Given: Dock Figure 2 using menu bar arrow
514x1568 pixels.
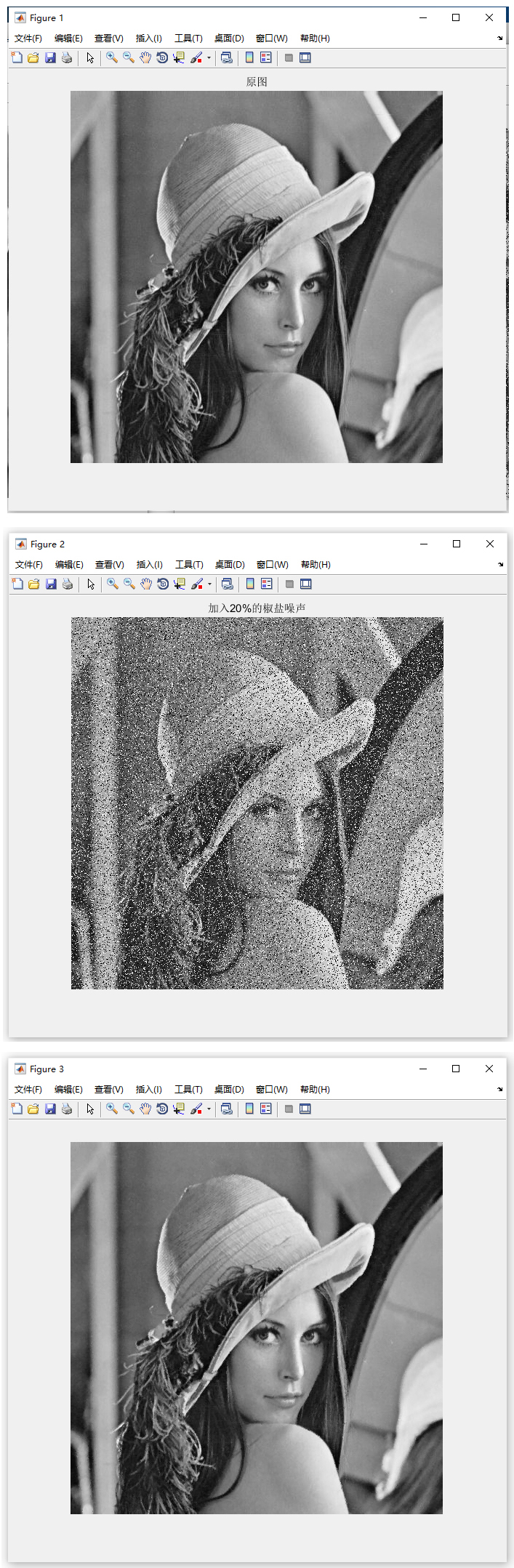Looking at the screenshot, I should pos(500,565).
